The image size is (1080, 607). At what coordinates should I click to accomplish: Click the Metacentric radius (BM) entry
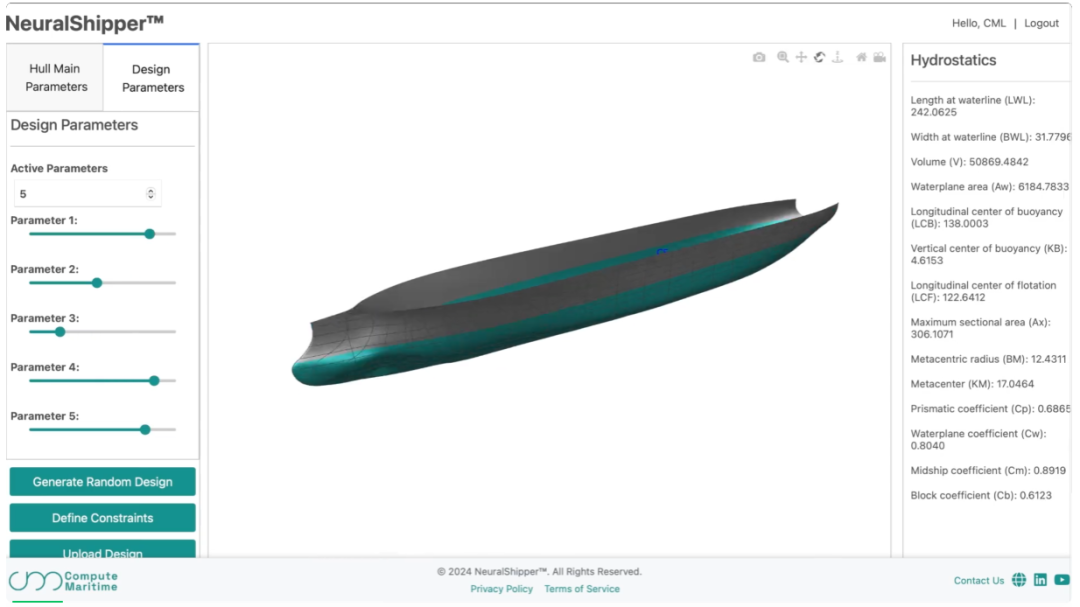[988, 359]
